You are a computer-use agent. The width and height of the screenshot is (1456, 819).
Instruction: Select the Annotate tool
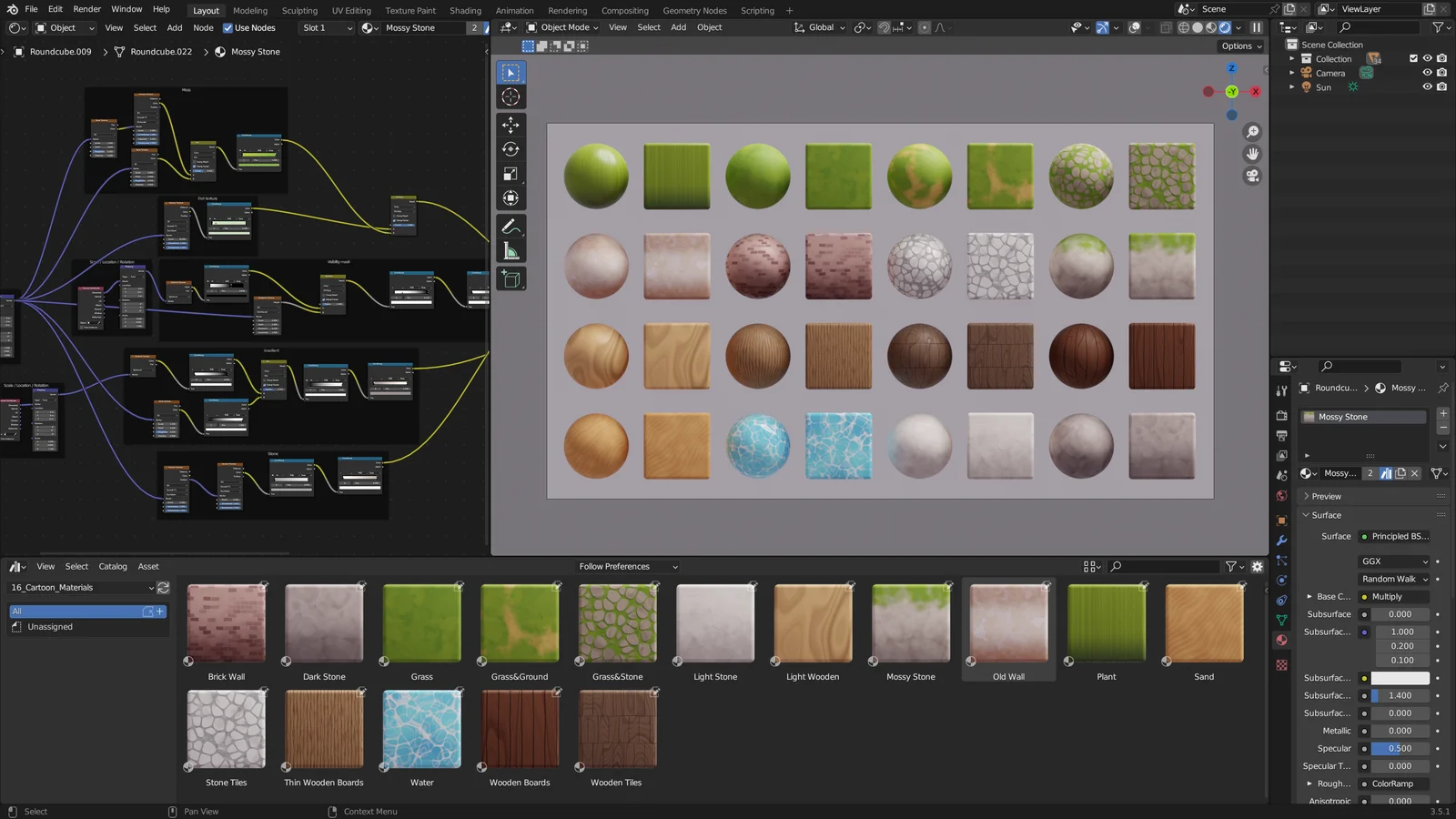511,227
